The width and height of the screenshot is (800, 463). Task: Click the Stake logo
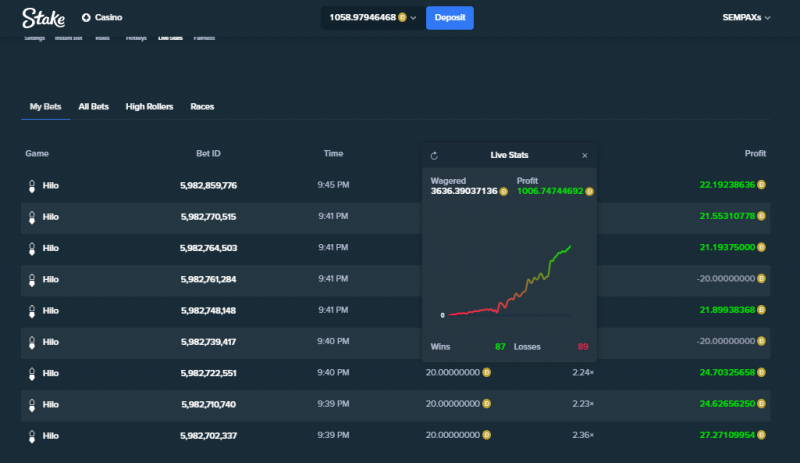point(43,18)
